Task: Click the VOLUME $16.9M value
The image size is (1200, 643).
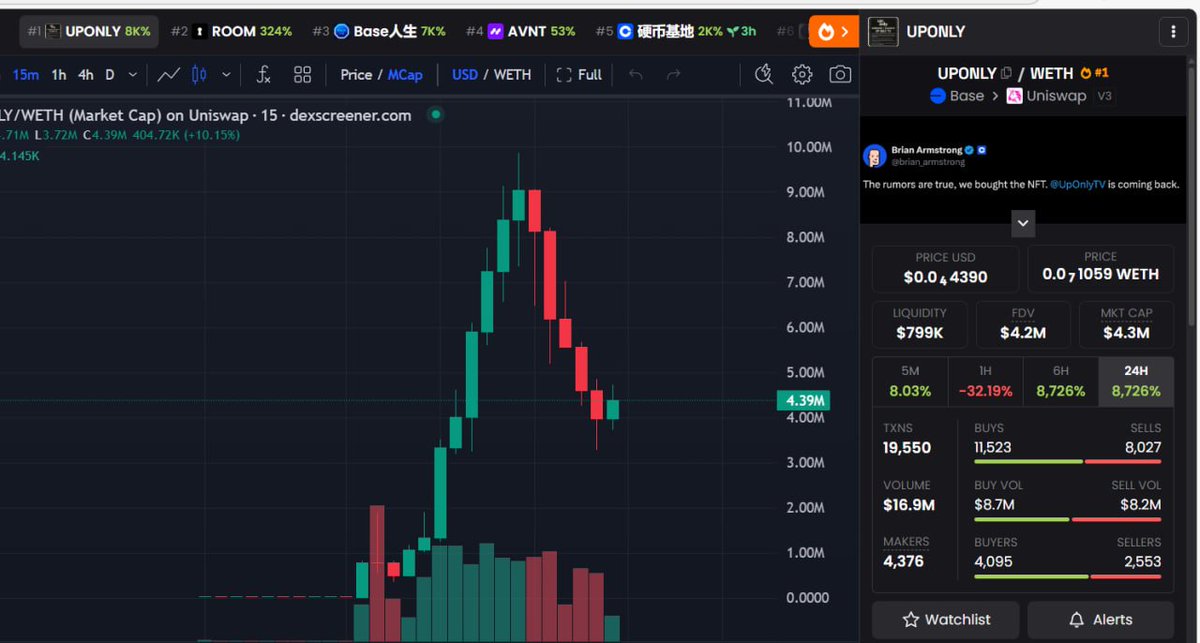Action: (x=909, y=506)
